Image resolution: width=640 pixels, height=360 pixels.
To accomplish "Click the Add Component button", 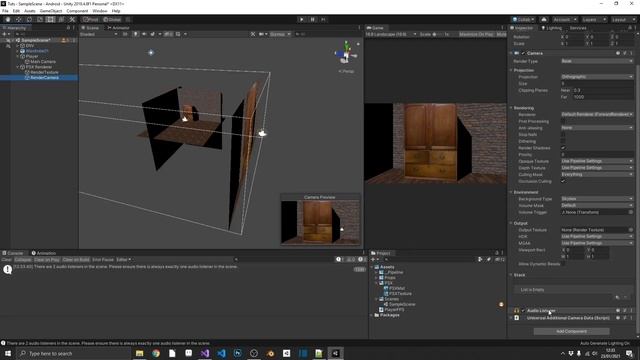I will [571, 331].
